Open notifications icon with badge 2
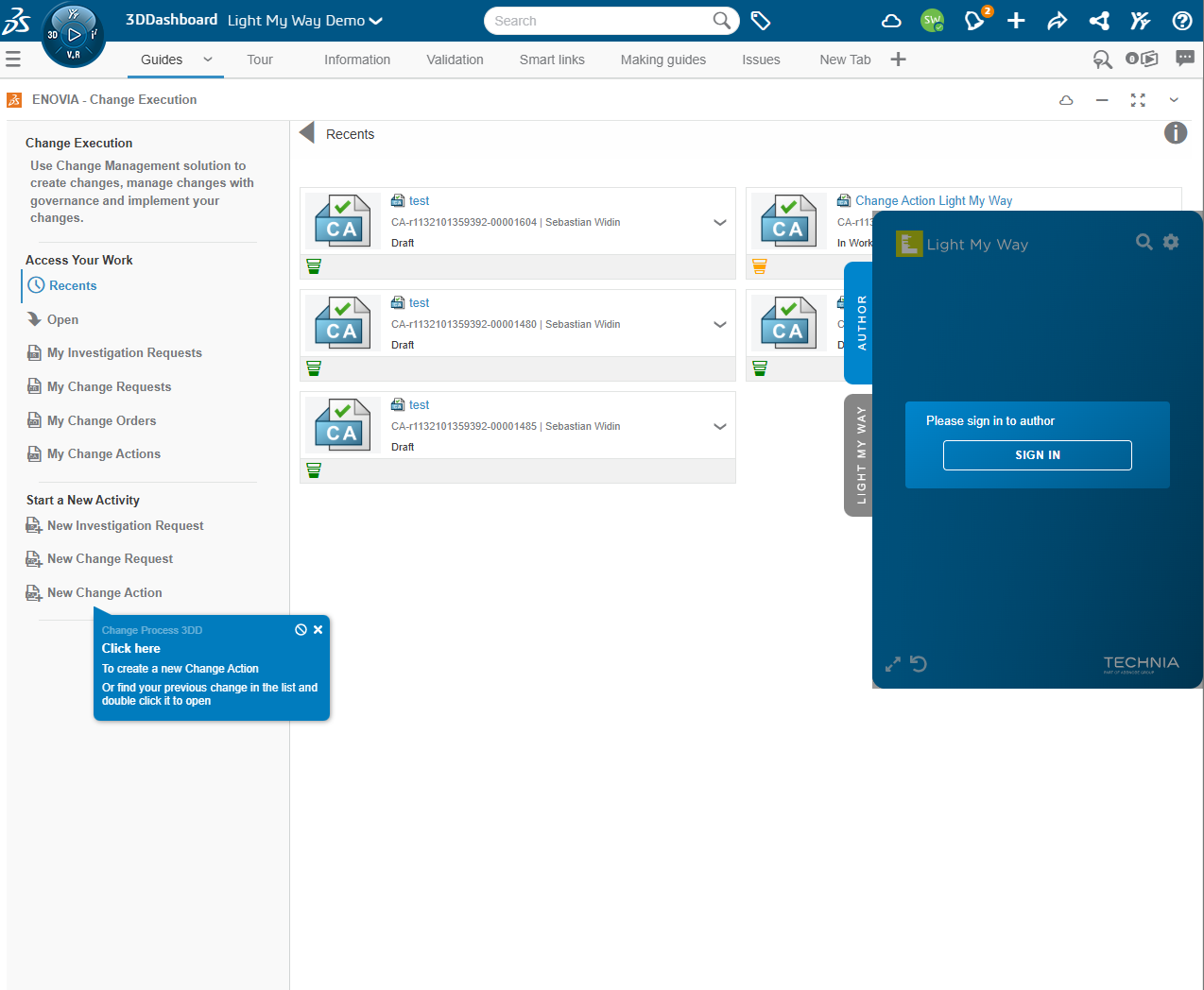This screenshot has height=990, width=1204. coord(976,20)
